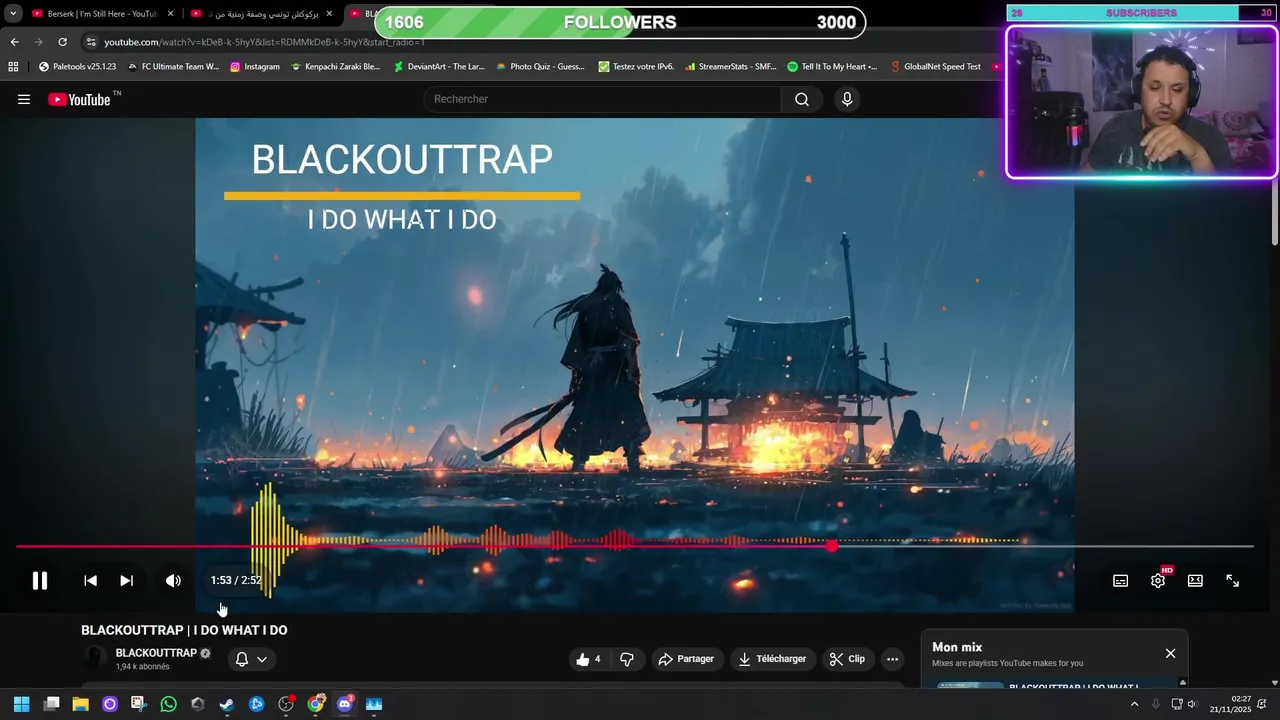Start voice search with microphone icon

click(847, 99)
